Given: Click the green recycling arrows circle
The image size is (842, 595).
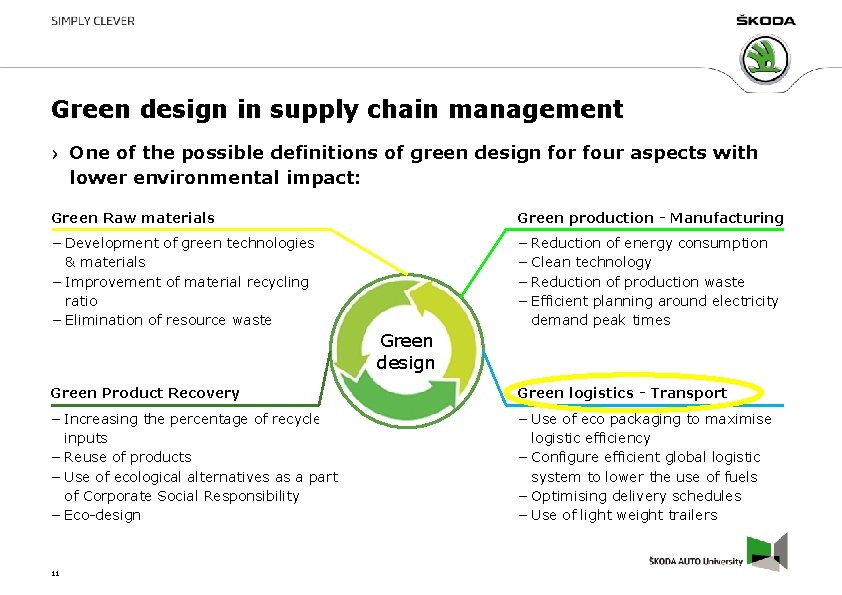Looking at the screenshot, I should click(407, 351).
